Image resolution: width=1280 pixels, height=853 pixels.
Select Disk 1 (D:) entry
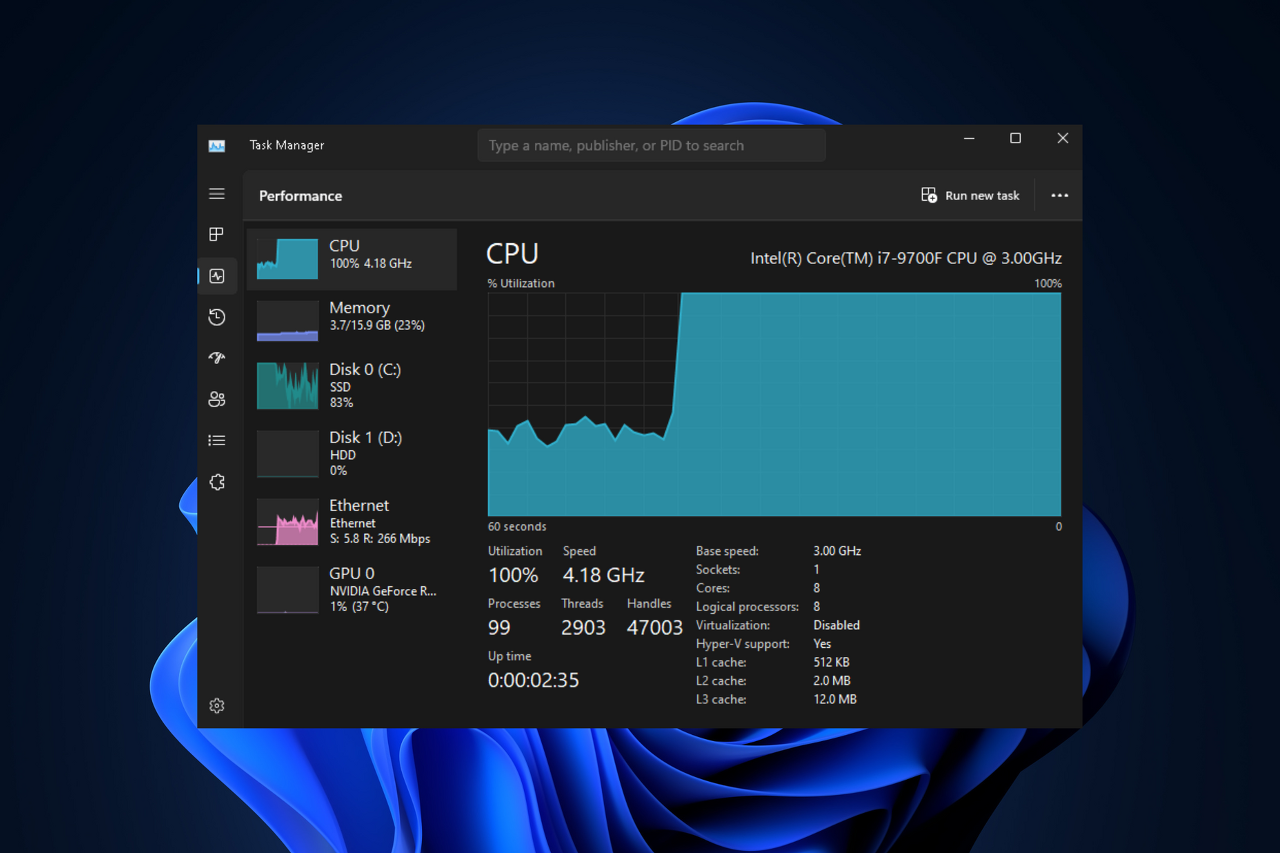352,453
